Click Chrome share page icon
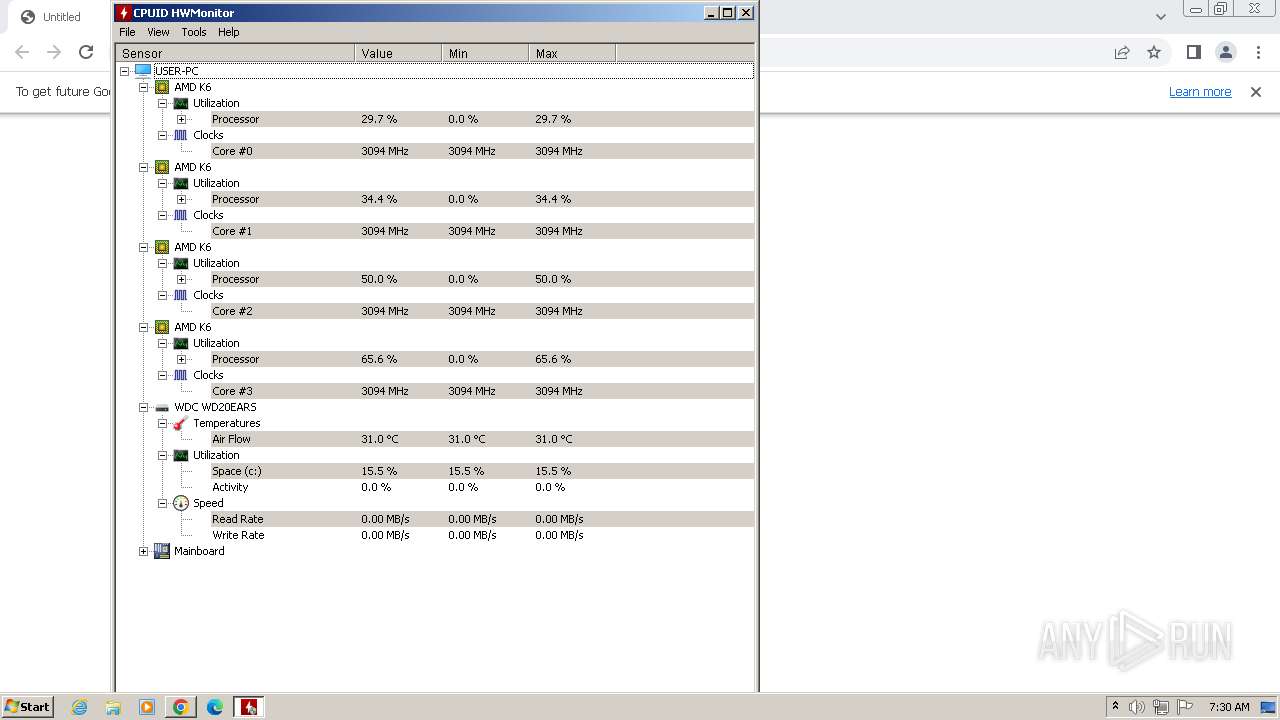Image resolution: width=1280 pixels, height=720 pixels. pos(1122,52)
